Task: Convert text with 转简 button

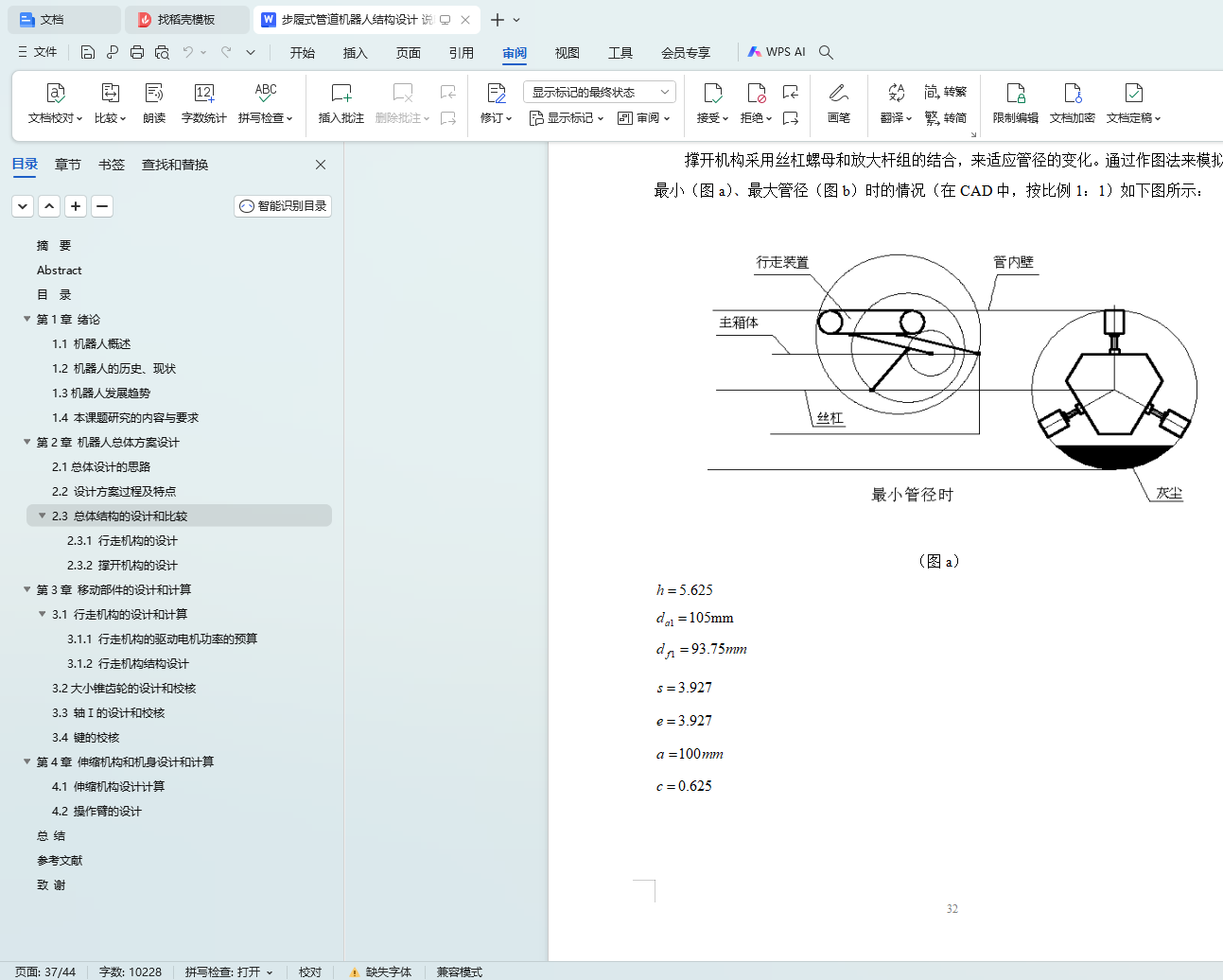Action: 946,118
